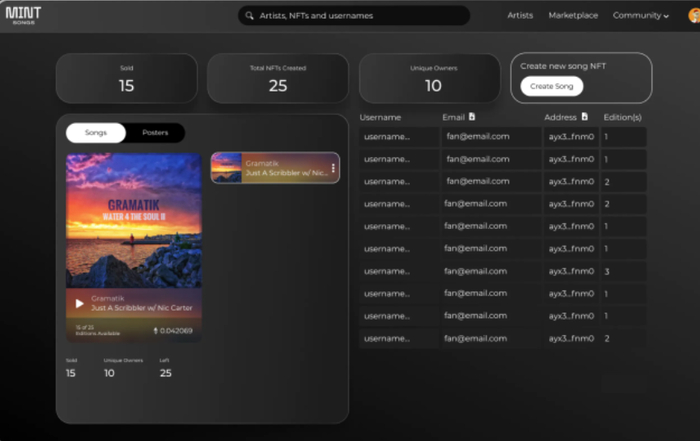The height and width of the screenshot is (441, 700).
Task: Expand the Community dropdown
Action: point(641,16)
